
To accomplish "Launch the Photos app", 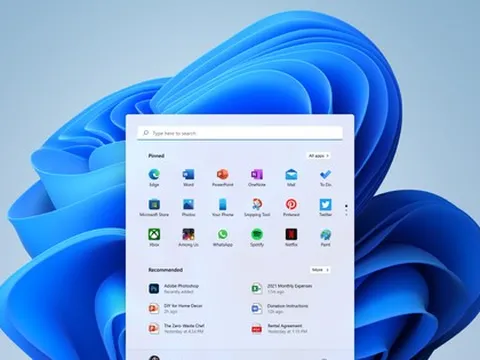I will click(188, 208).
